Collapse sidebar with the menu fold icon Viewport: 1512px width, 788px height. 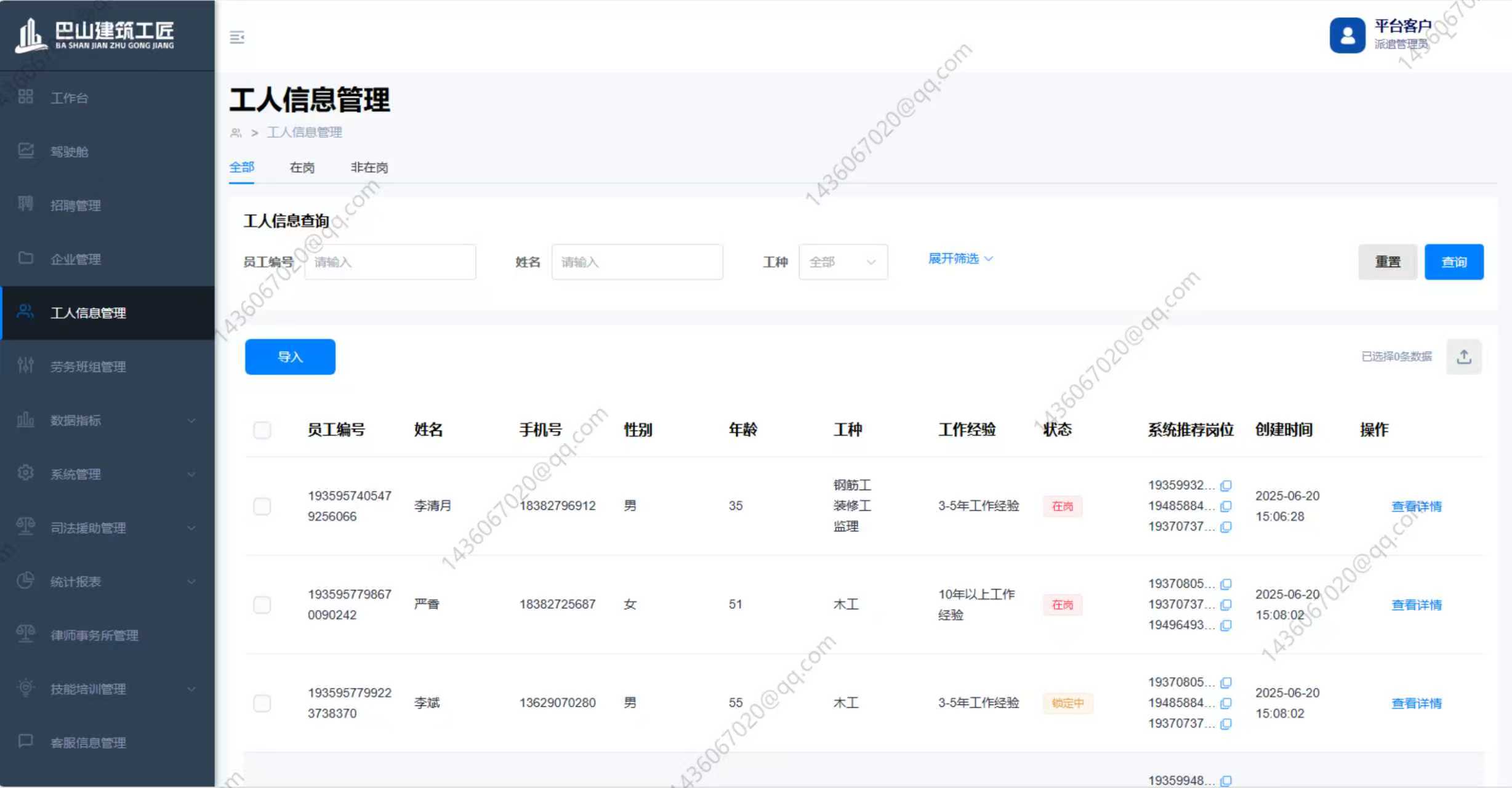237,38
